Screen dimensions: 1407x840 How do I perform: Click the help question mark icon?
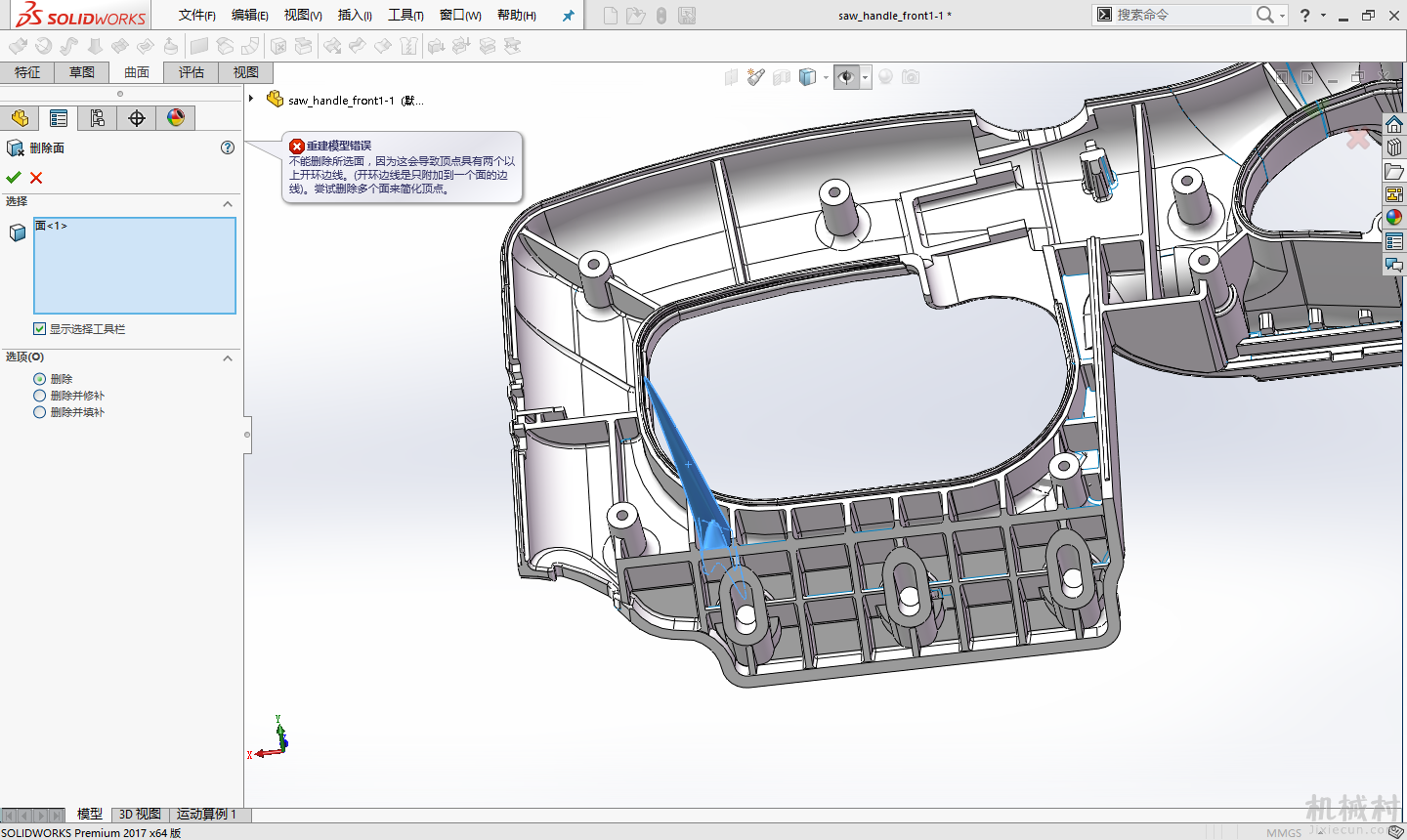pyautogui.click(x=1305, y=15)
